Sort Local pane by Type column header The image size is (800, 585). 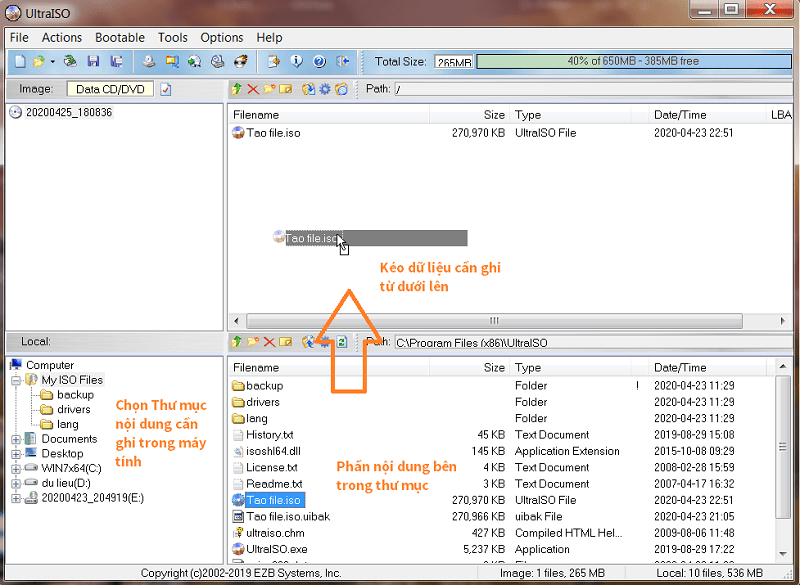[570, 368]
